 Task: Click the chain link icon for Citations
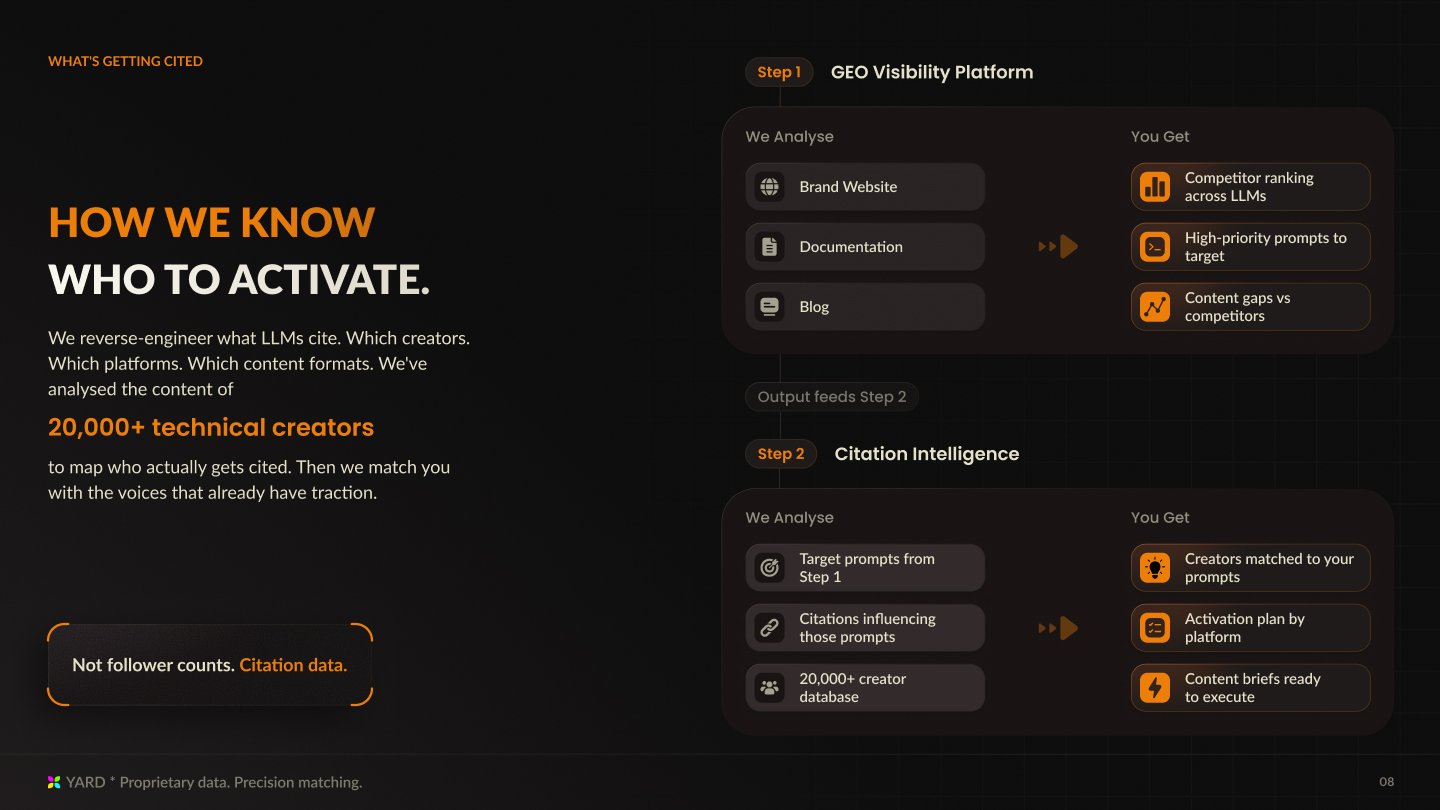[769, 628]
